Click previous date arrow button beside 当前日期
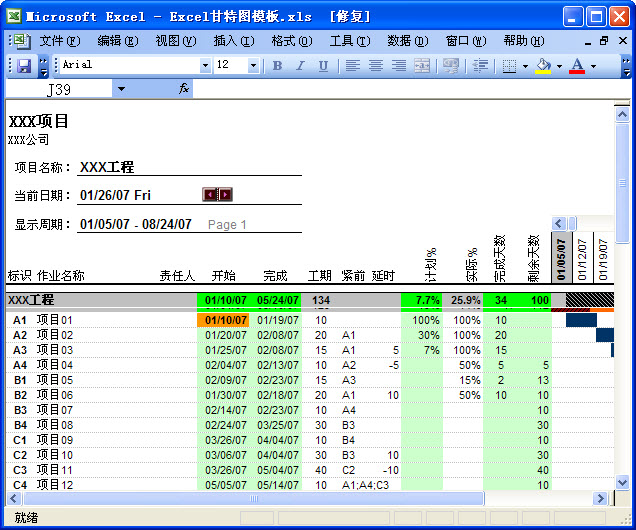Screen dimensions: 636x530 tap(211, 195)
